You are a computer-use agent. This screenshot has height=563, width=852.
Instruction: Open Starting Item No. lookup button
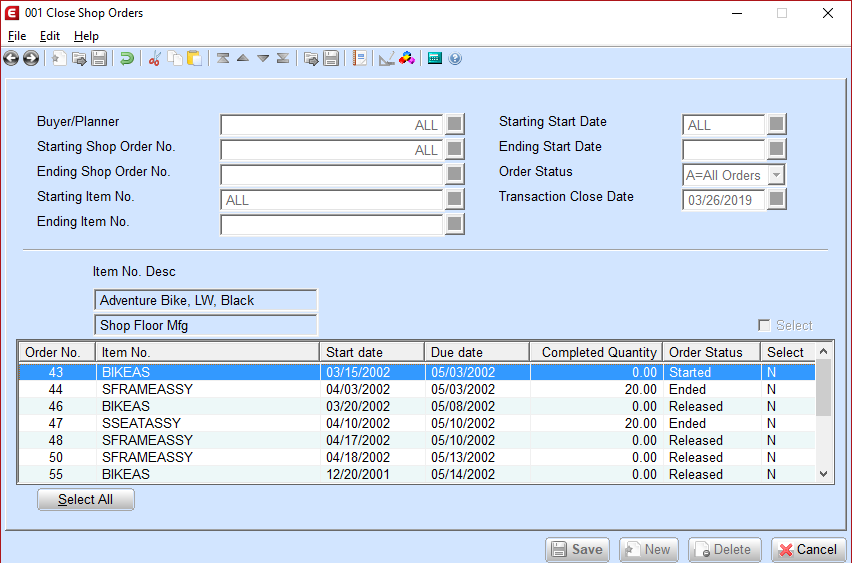(455, 199)
